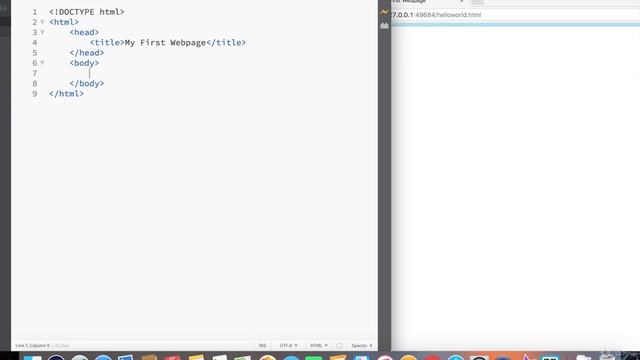
Task: Collapse the html tag on line 2
Action: [42, 22]
